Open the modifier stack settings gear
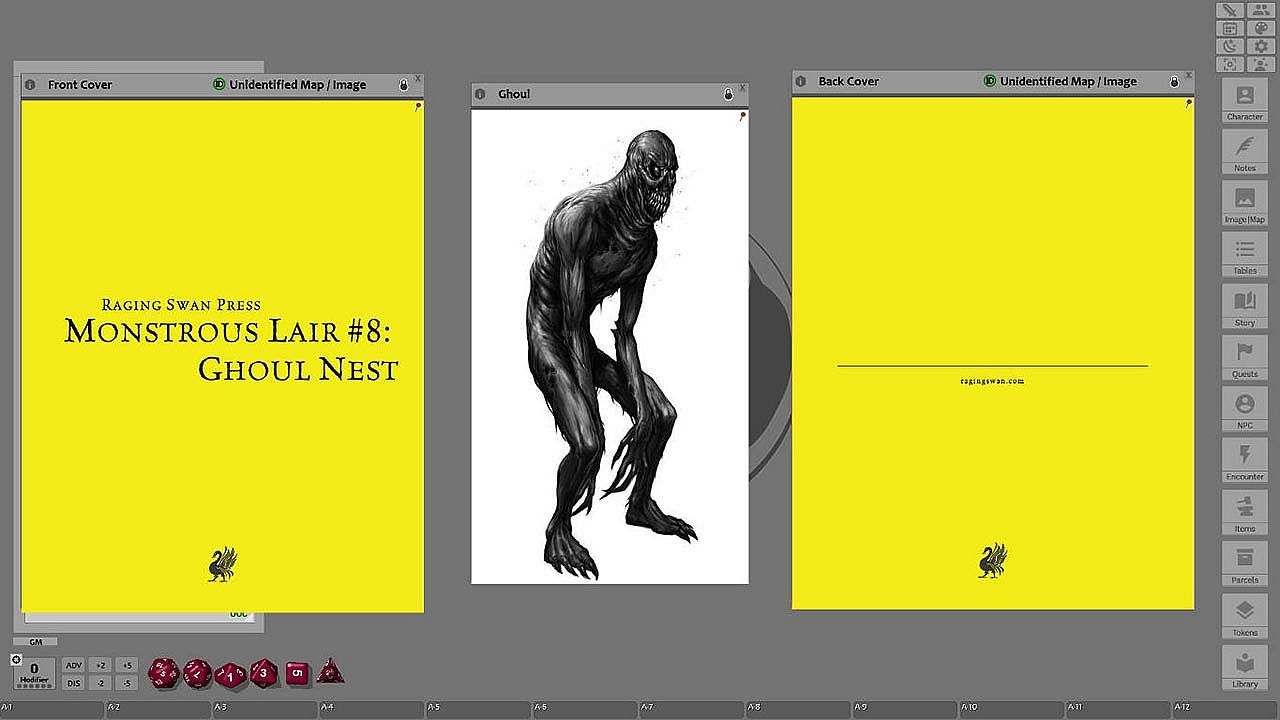This screenshot has height=720, width=1280. pos(16,659)
